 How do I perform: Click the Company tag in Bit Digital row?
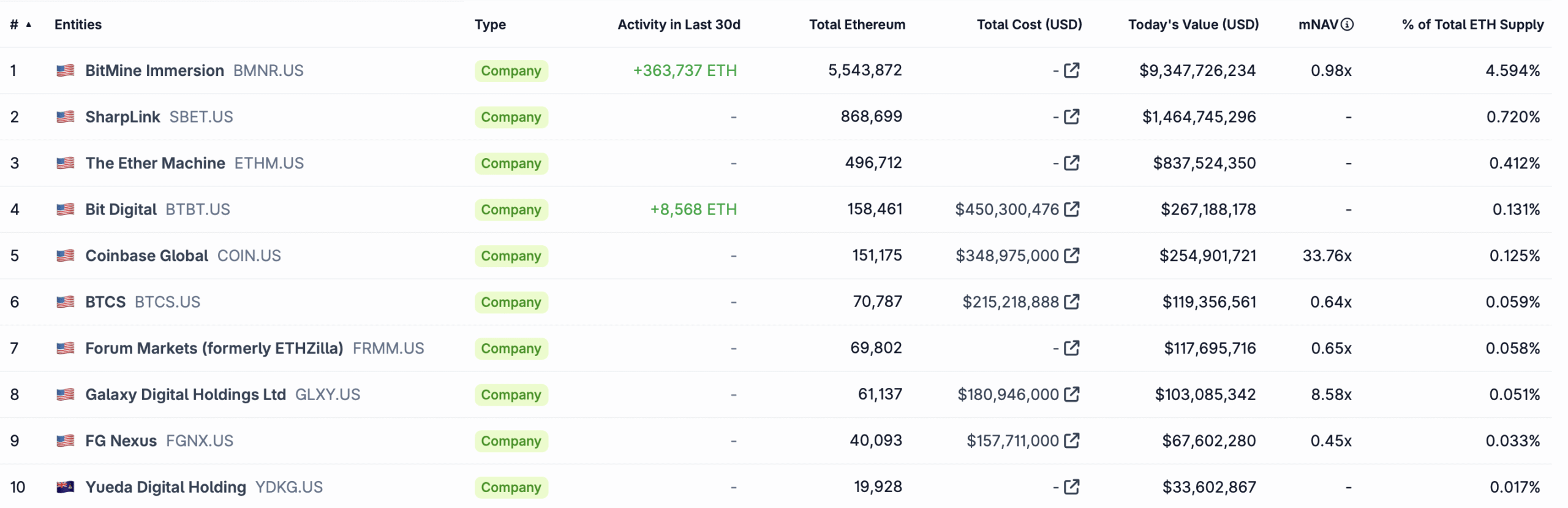pos(511,209)
